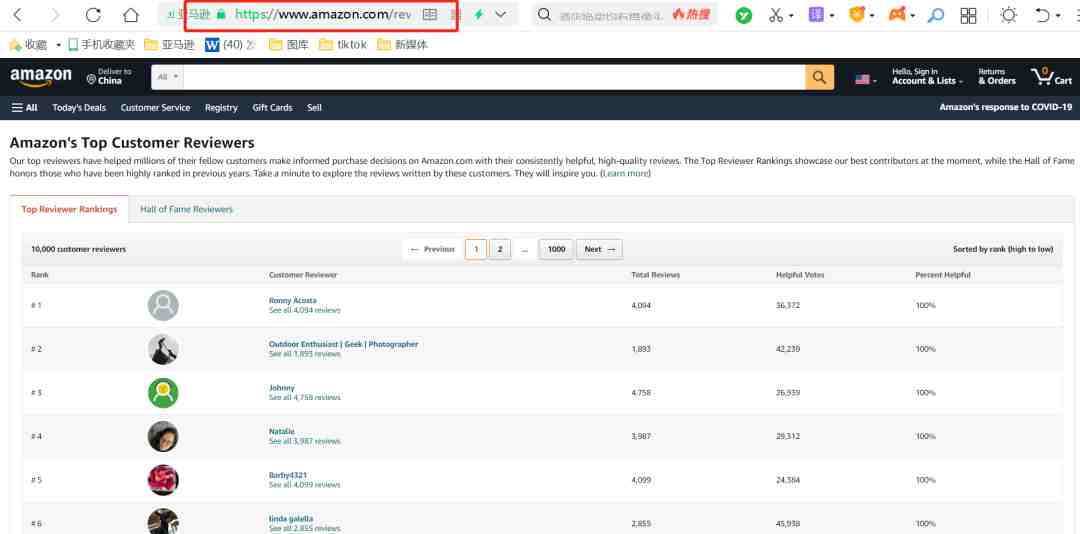Change the Deliver to China location

pyautogui.click(x=109, y=76)
